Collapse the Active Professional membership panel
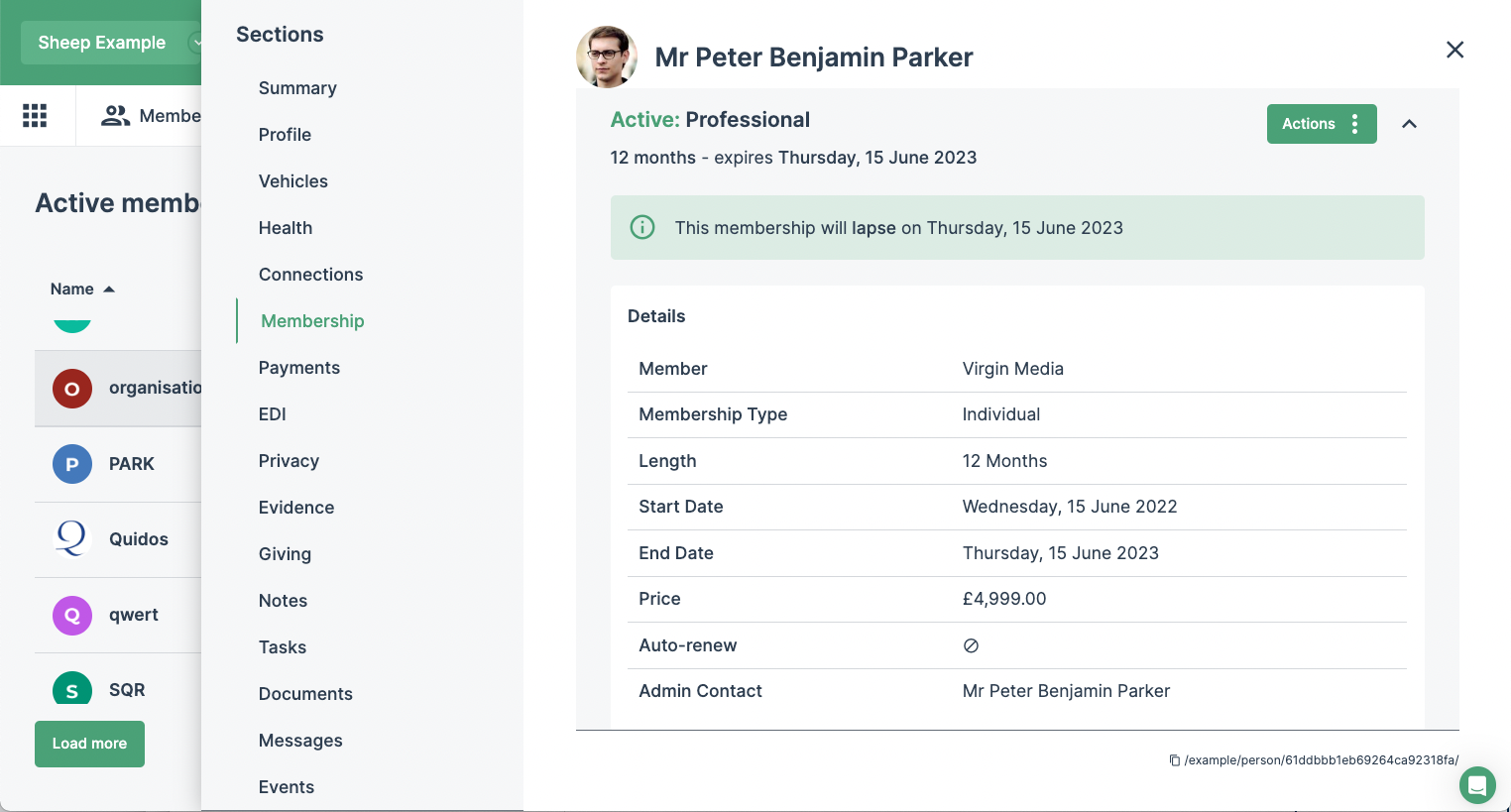Screen dimensions: 1511x812 pos(1409,124)
